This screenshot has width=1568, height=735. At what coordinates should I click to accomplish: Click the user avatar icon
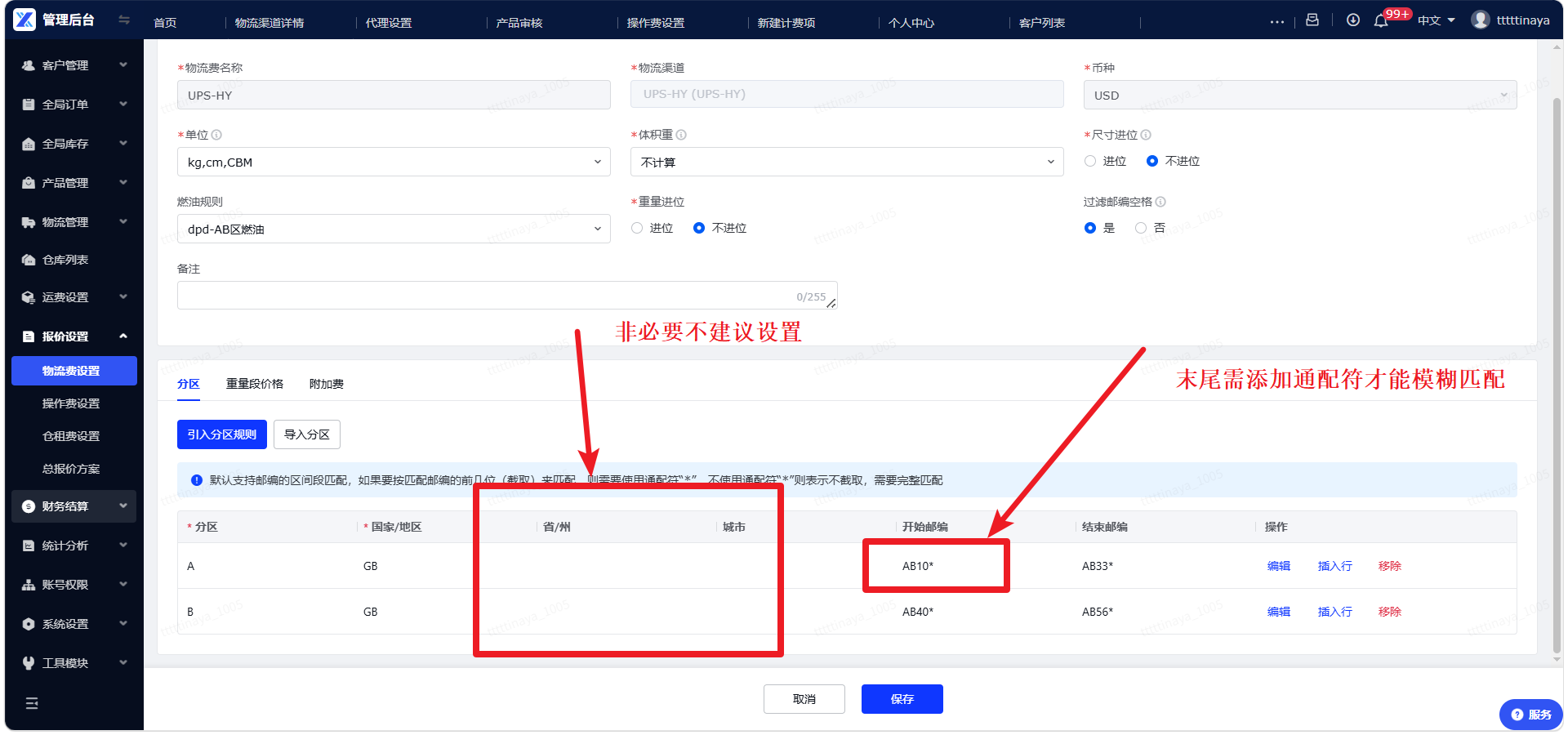(x=1481, y=20)
